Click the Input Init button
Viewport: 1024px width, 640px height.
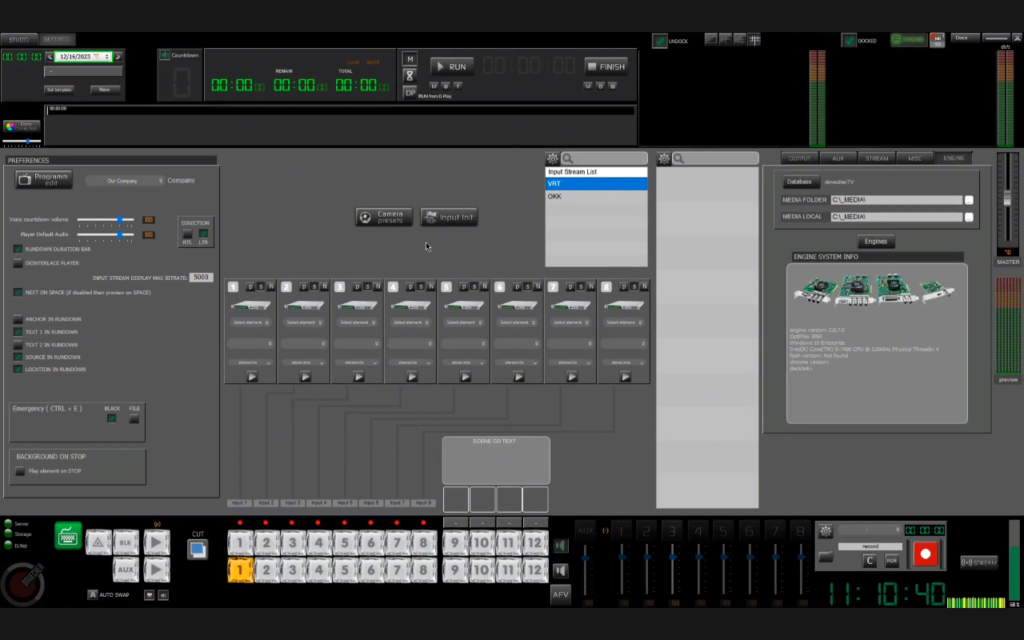[449, 217]
